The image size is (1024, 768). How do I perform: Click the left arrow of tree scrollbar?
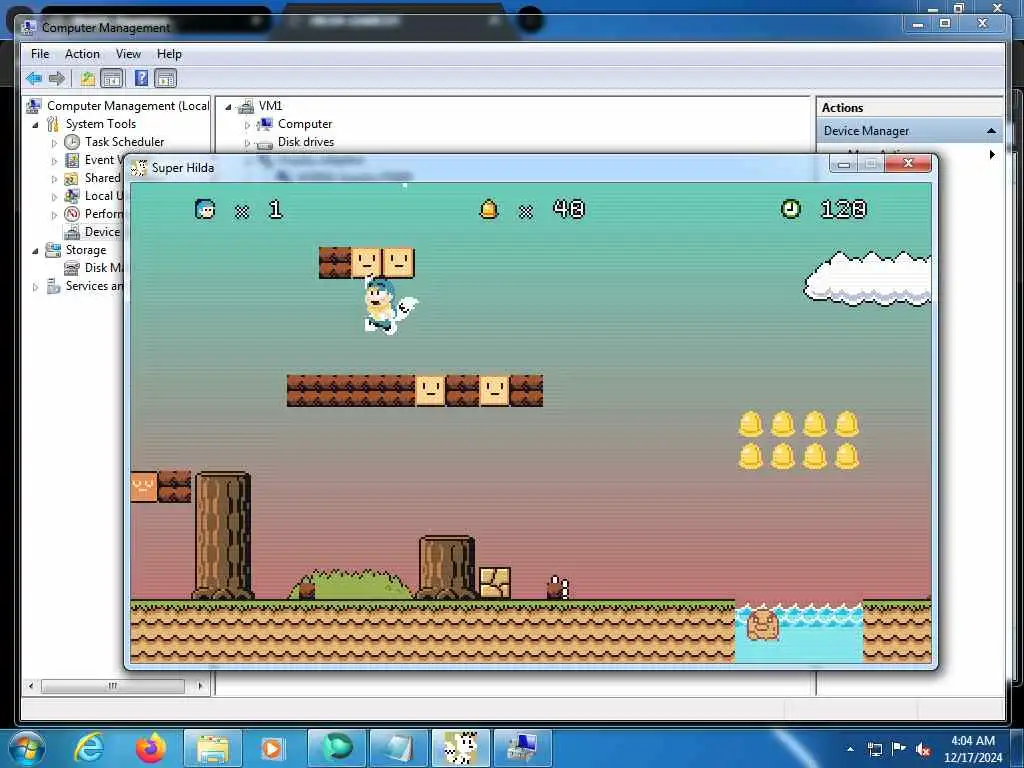pyautogui.click(x=31, y=686)
